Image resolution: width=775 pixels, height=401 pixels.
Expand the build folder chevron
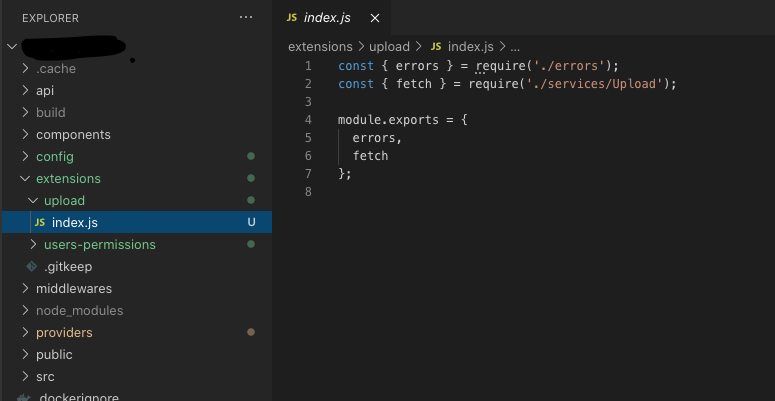26,112
